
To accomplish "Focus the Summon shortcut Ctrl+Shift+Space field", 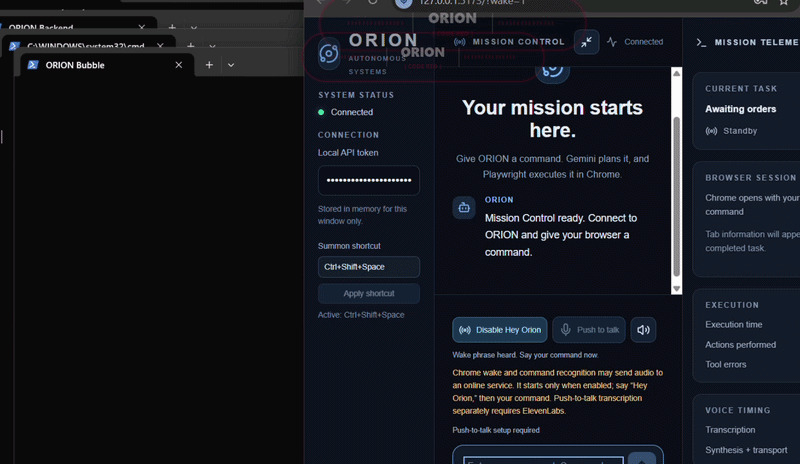I will click(369, 267).
